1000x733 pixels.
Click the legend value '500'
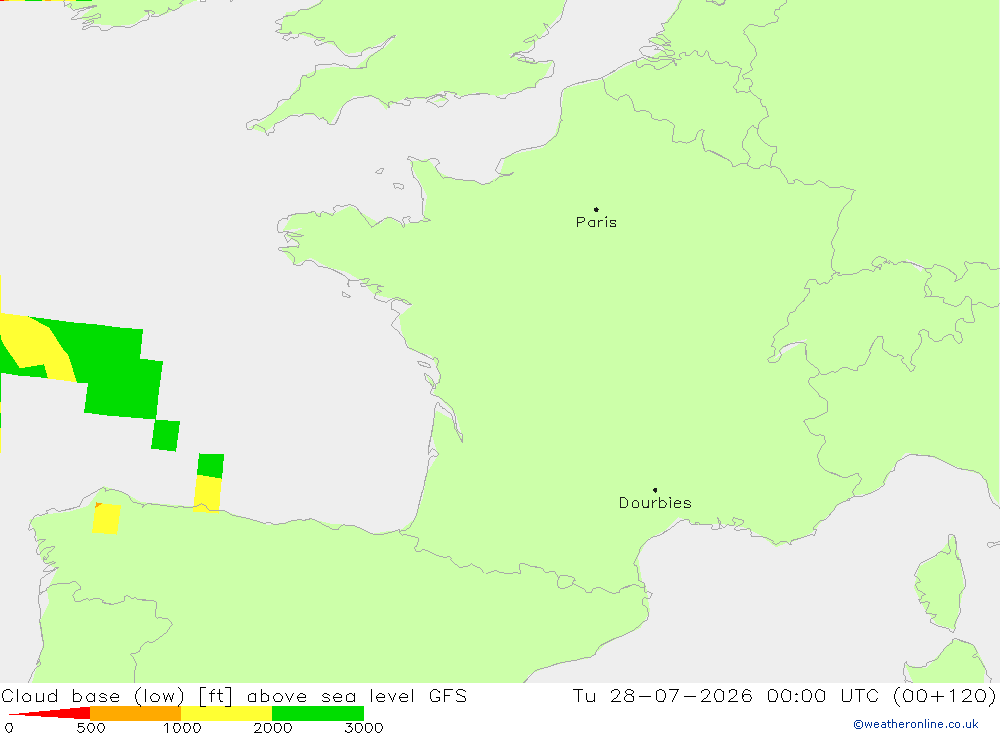click(91, 727)
